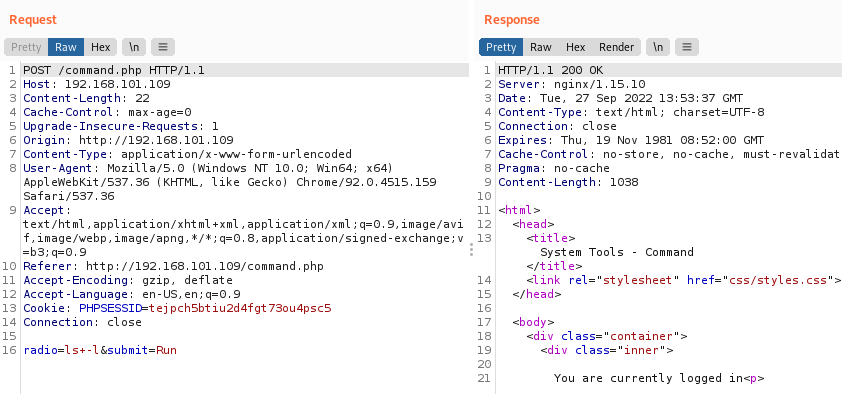Click the response Cache-Control no-store line
This screenshot has width=842, height=394.
[669, 154]
